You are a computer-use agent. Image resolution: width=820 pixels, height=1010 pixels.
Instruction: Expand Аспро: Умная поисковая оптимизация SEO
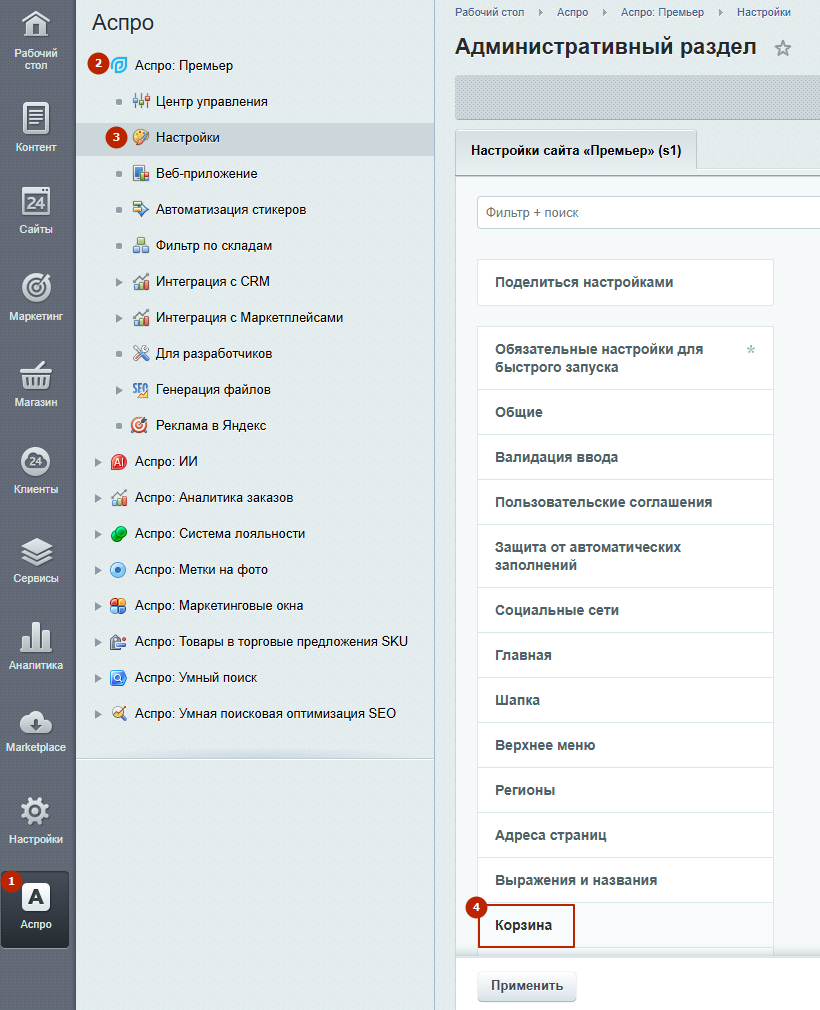tap(98, 714)
